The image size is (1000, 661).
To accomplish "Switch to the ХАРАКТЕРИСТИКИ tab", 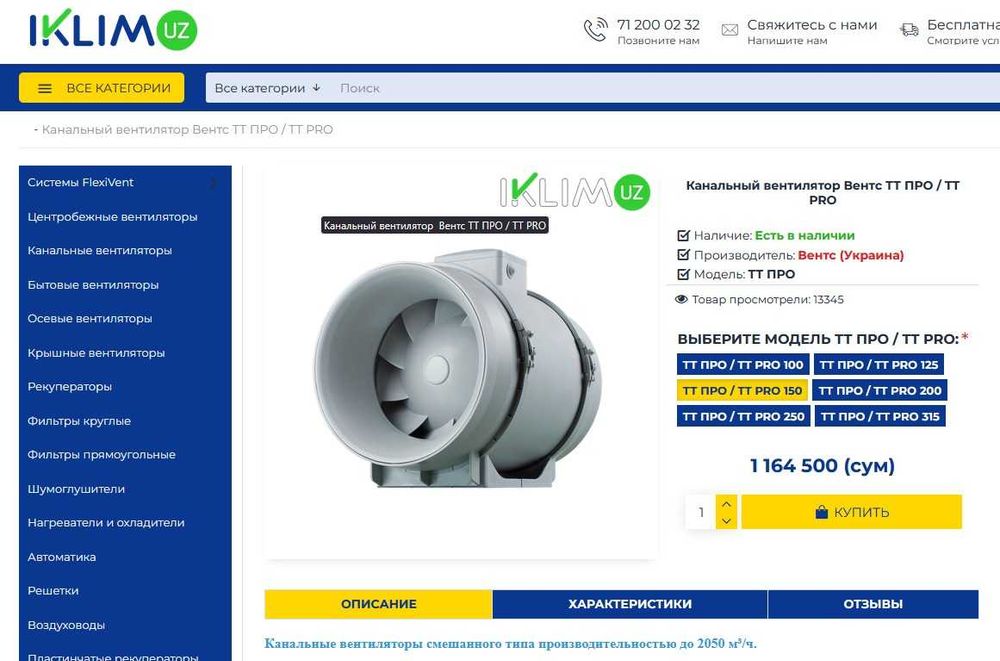I will (x=630, y=604).
